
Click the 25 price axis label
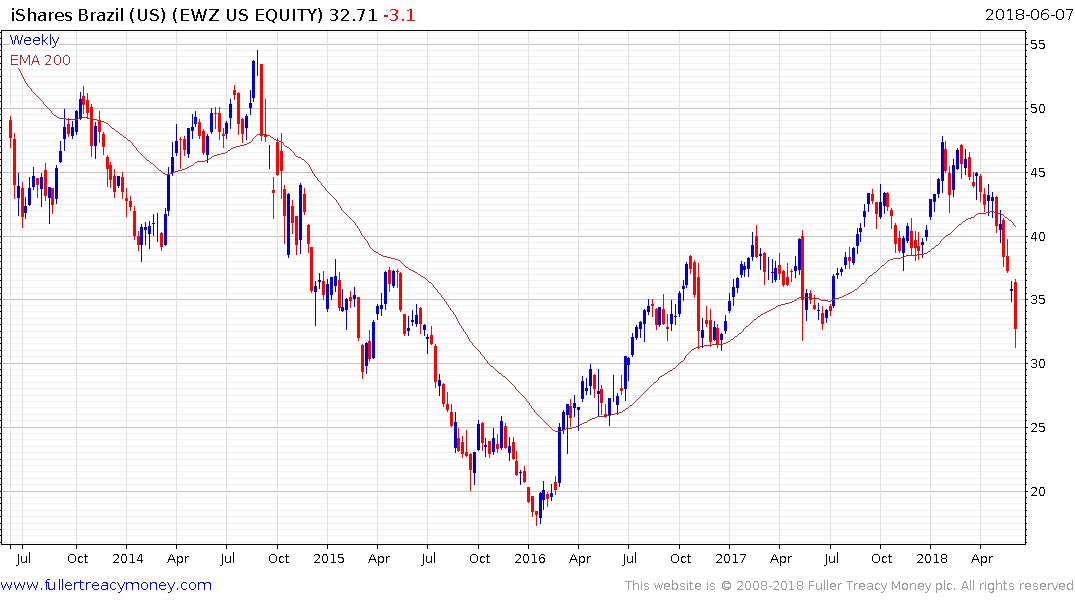point(1038,427)
